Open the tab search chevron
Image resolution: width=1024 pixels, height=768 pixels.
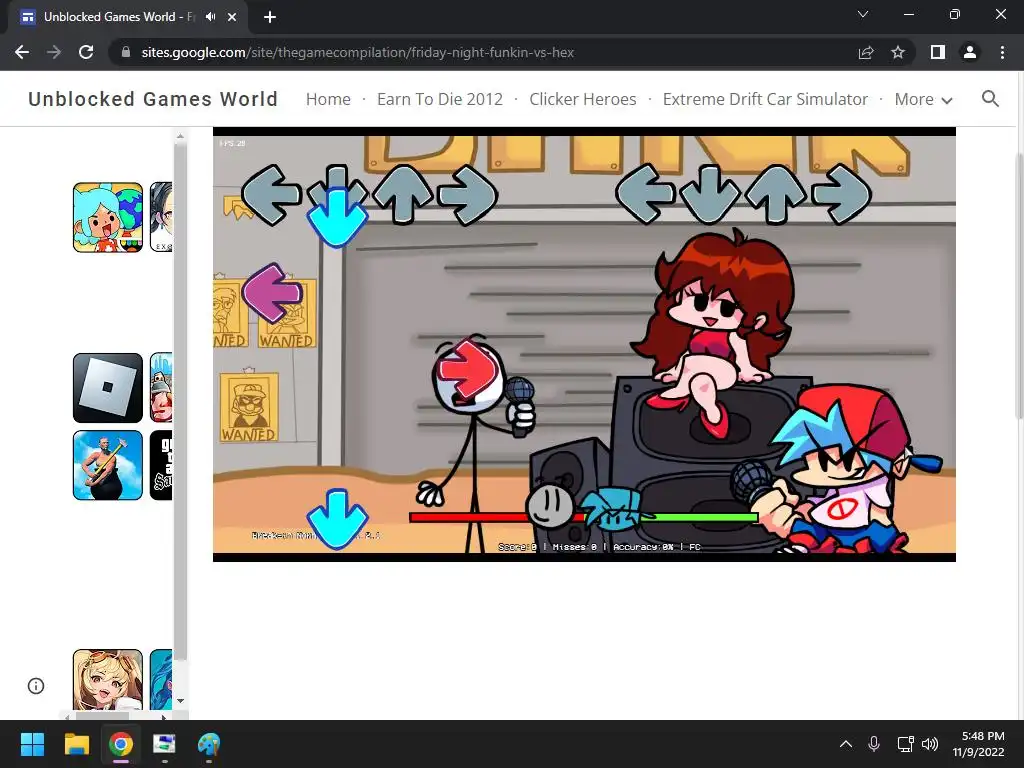pos(863,14)
